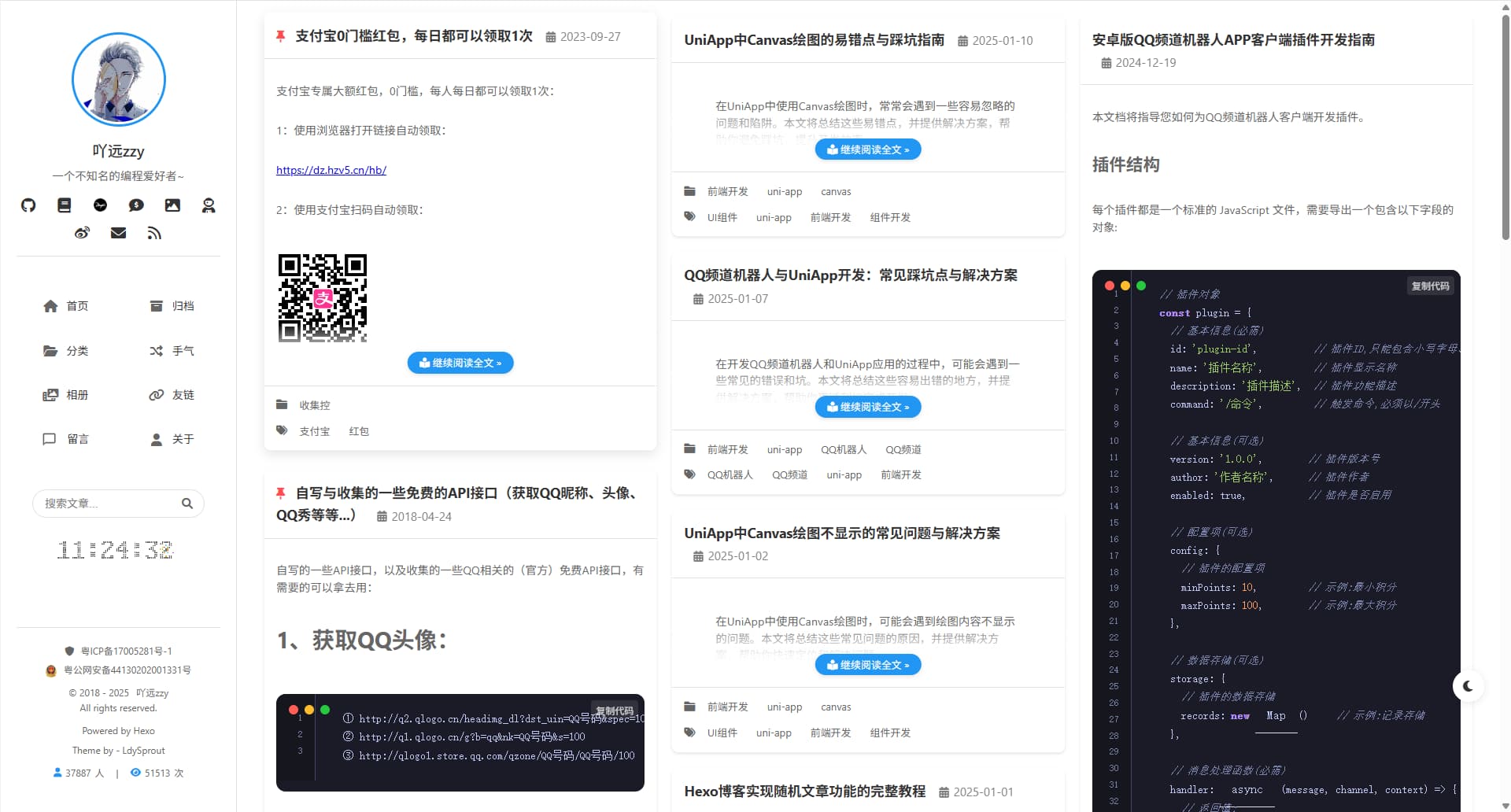
Task: Click the dollar speech bubble icon
Action: click(x=136, y=205)
